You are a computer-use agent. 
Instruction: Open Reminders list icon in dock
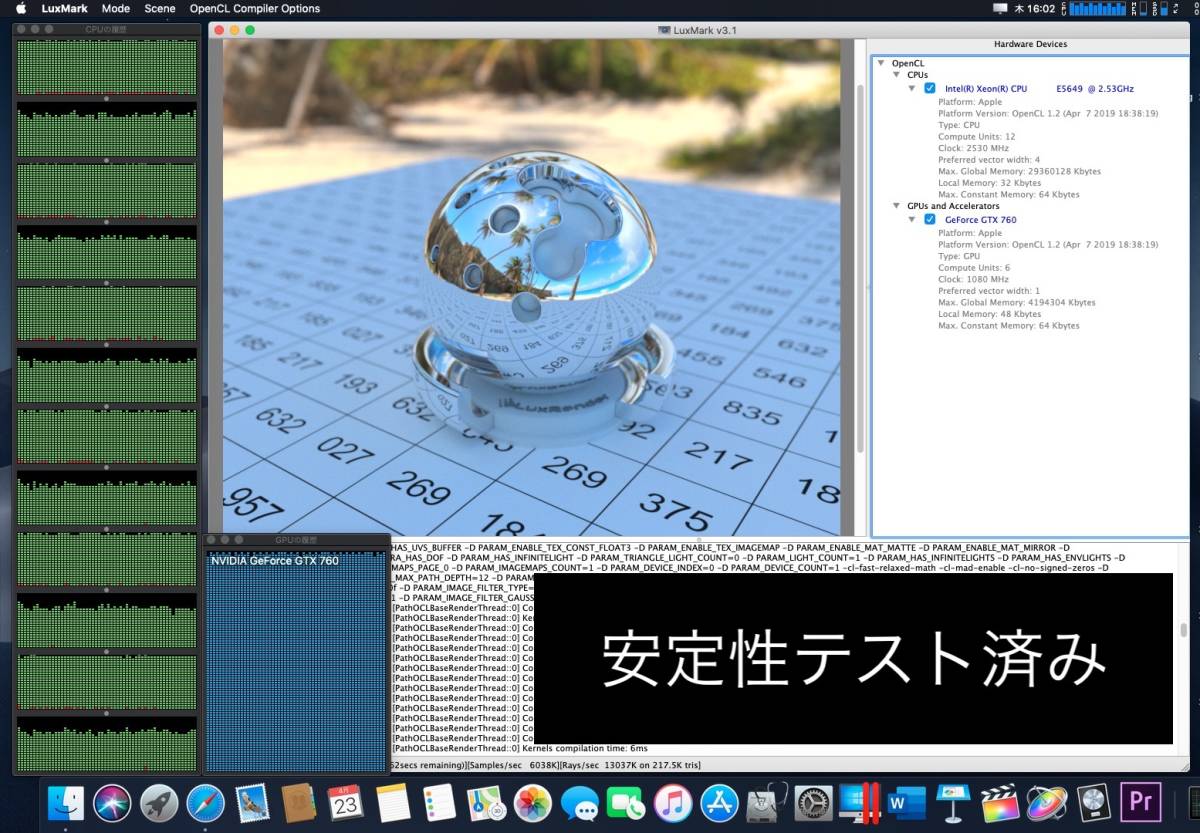[440, 802]
